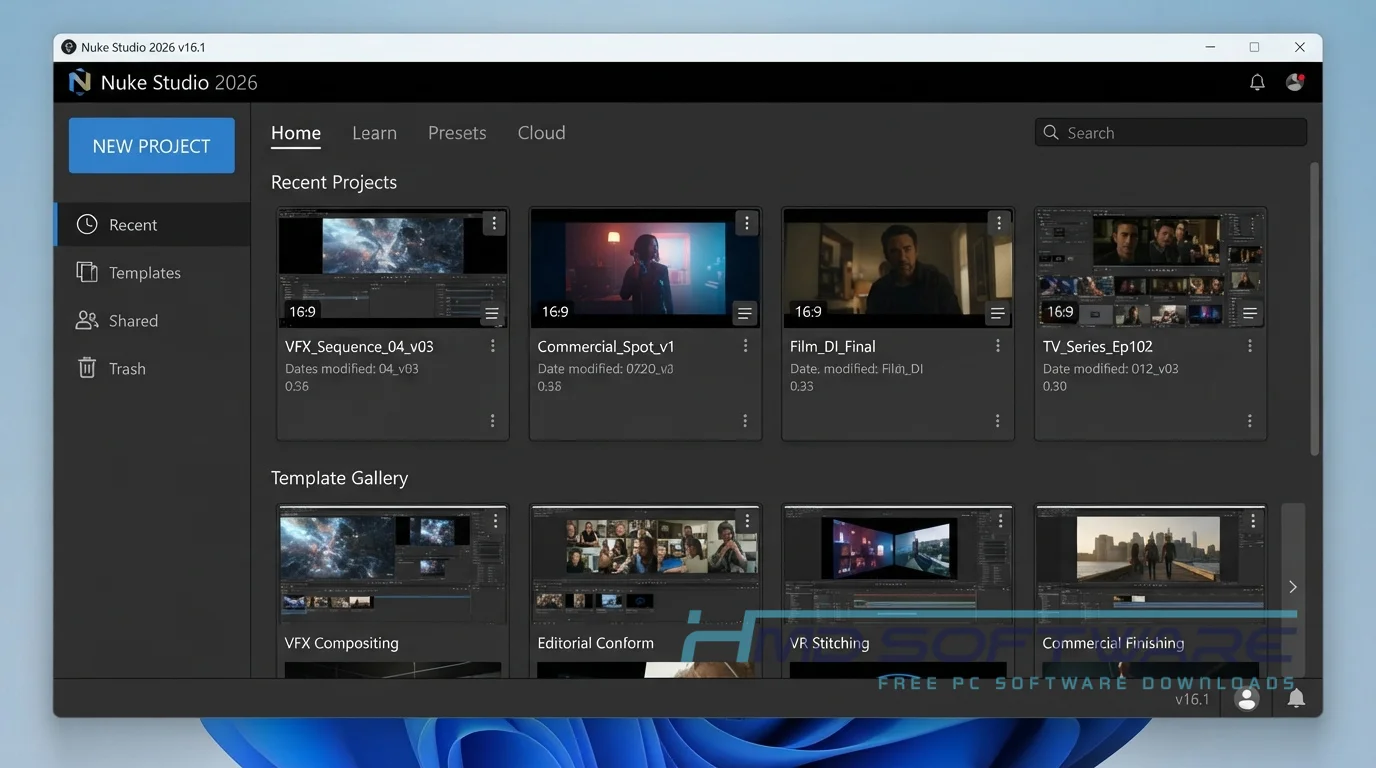This screenshot has height=768, width=1376.
Task: Click the TV_Series_Ep102 project title
Action: coord(1098,347)
